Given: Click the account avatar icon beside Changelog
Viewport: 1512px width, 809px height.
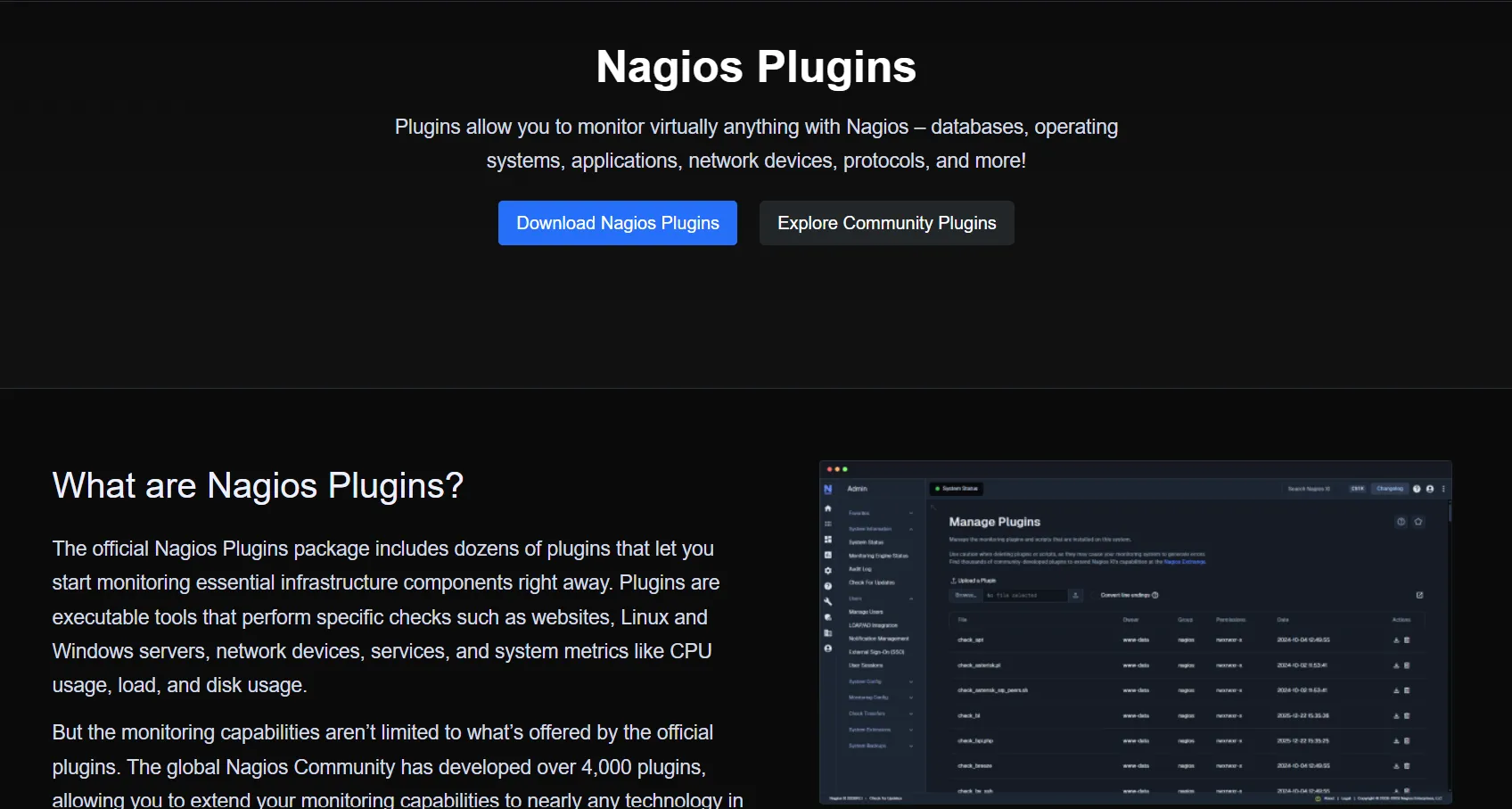Looking at the screenshot, I should [1430, 489].
